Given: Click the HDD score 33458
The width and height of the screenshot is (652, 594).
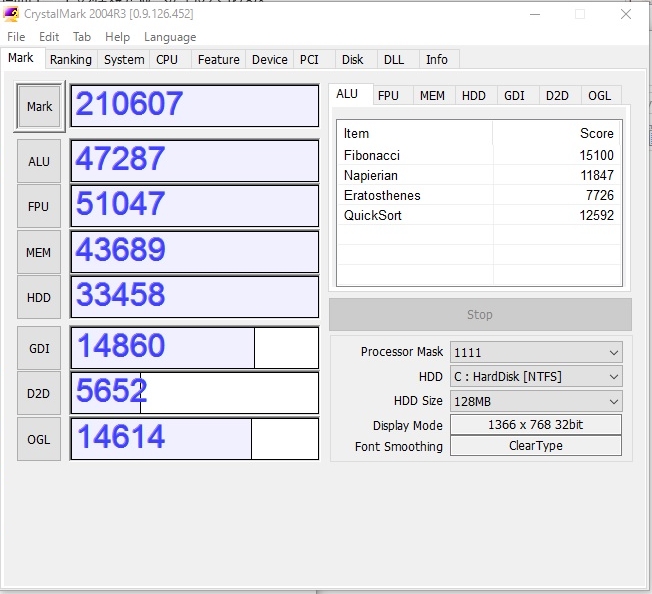Looking at the screenshot, I should pyautogui.click(x=195, y=297).
